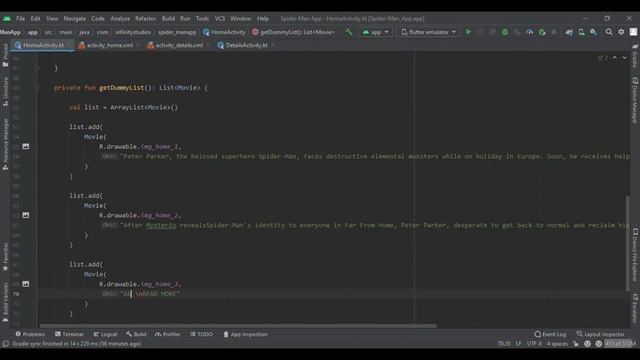The height and width of the screenshot is (360, 640).
Task: Open the Event Log
Action: coord(550,334)
